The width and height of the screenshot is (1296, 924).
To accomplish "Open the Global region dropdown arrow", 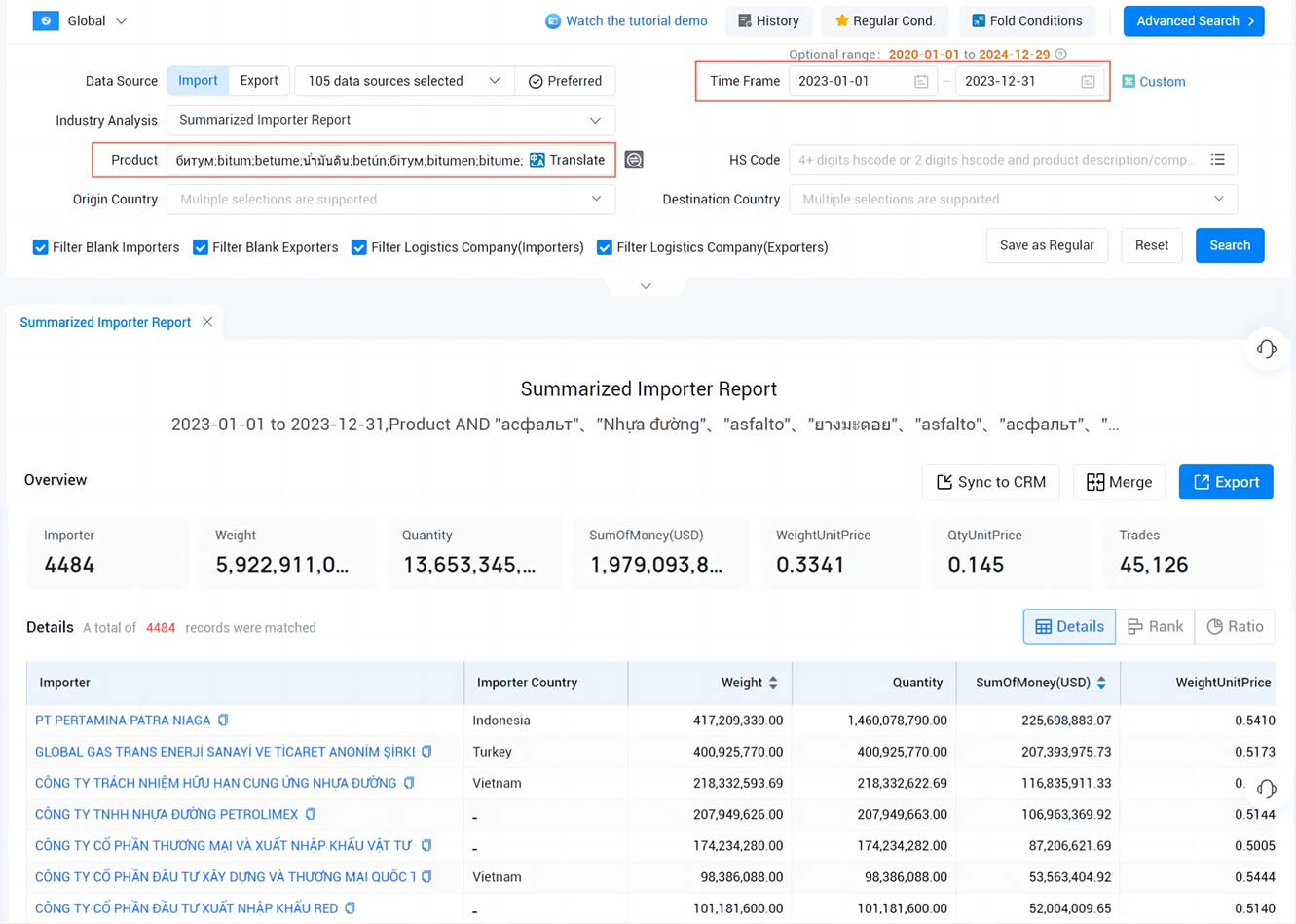I will coord(121,21).
